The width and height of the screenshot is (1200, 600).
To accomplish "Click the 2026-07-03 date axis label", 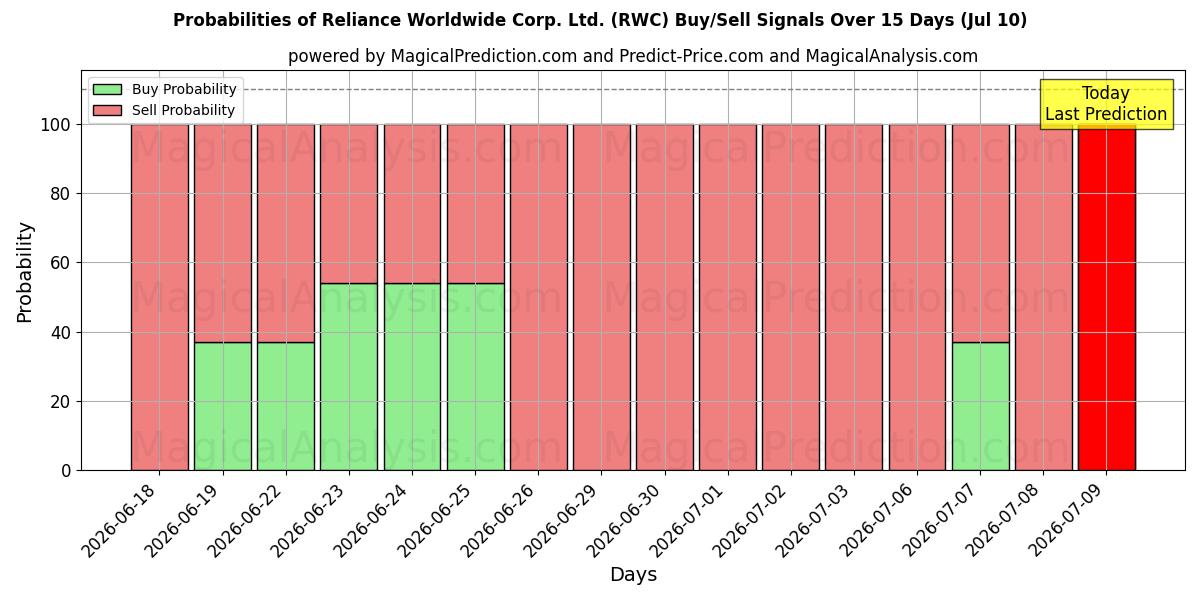I will [816, 518].
